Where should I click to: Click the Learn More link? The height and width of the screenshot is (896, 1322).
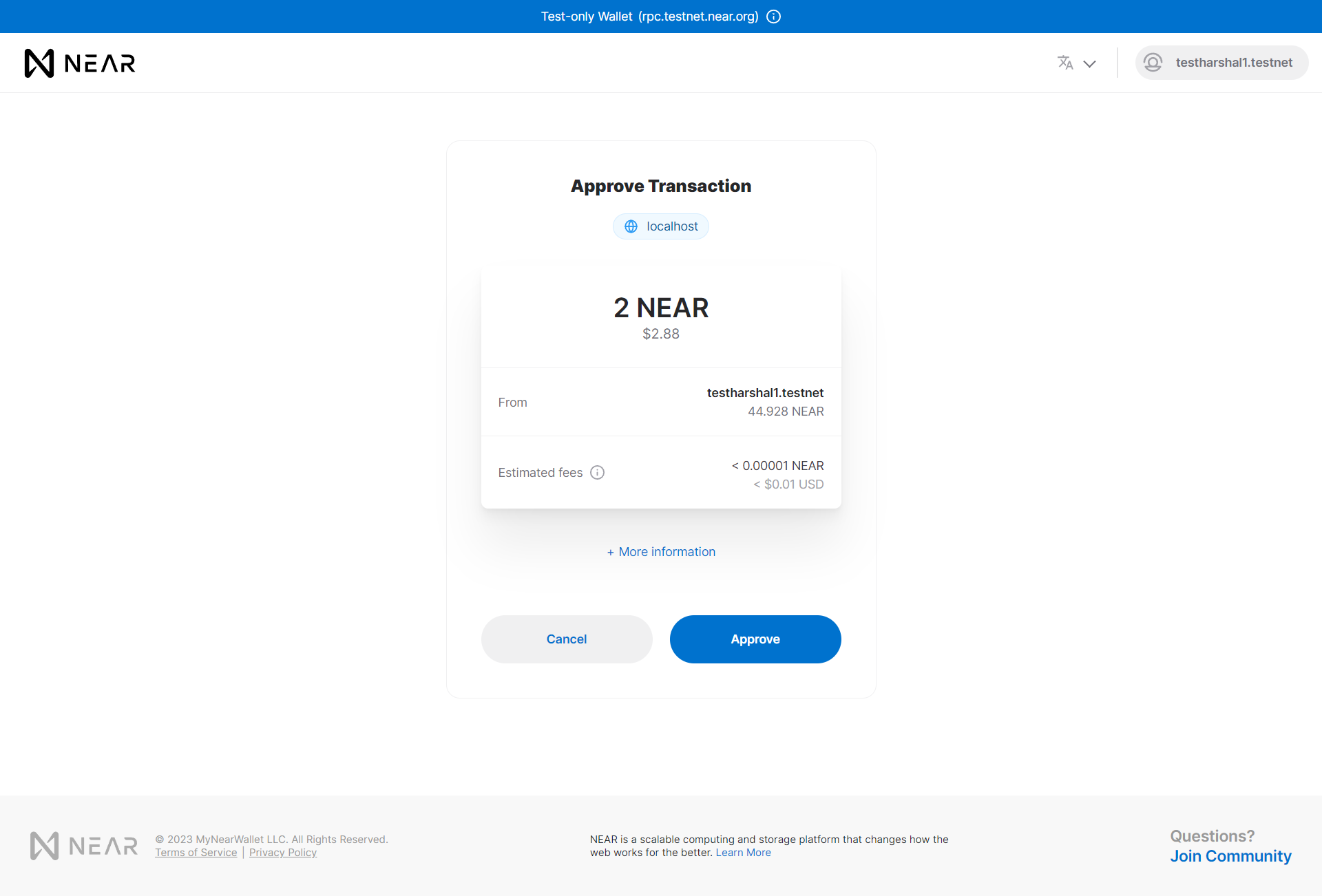(743, 853)
